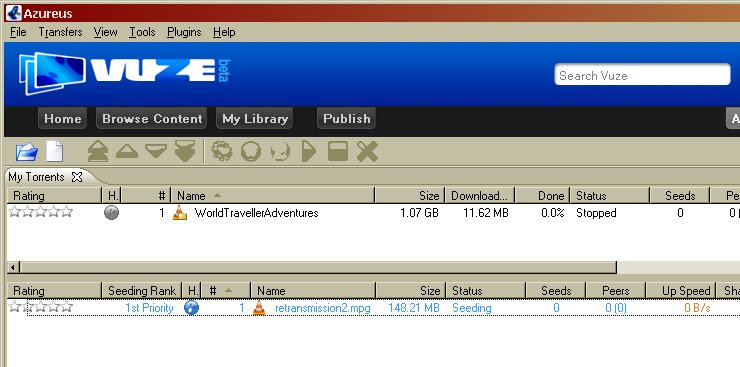Sort downloads by the Seeds column
740x367 pixels.
click(x=680, y=195)
